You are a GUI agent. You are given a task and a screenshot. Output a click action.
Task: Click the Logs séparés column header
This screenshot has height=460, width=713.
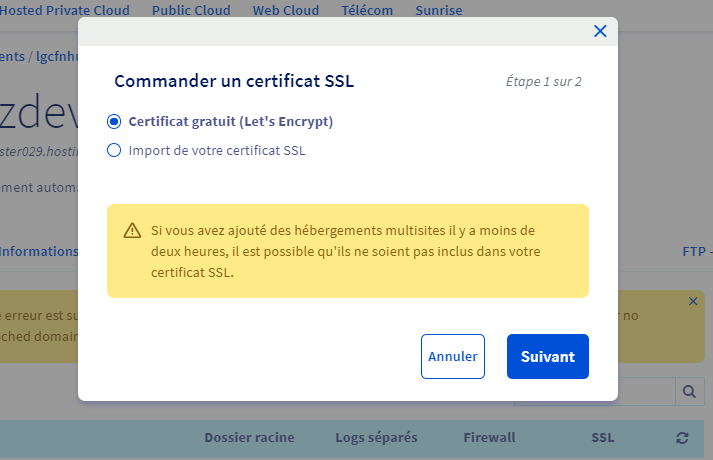[x=376, y=438]
